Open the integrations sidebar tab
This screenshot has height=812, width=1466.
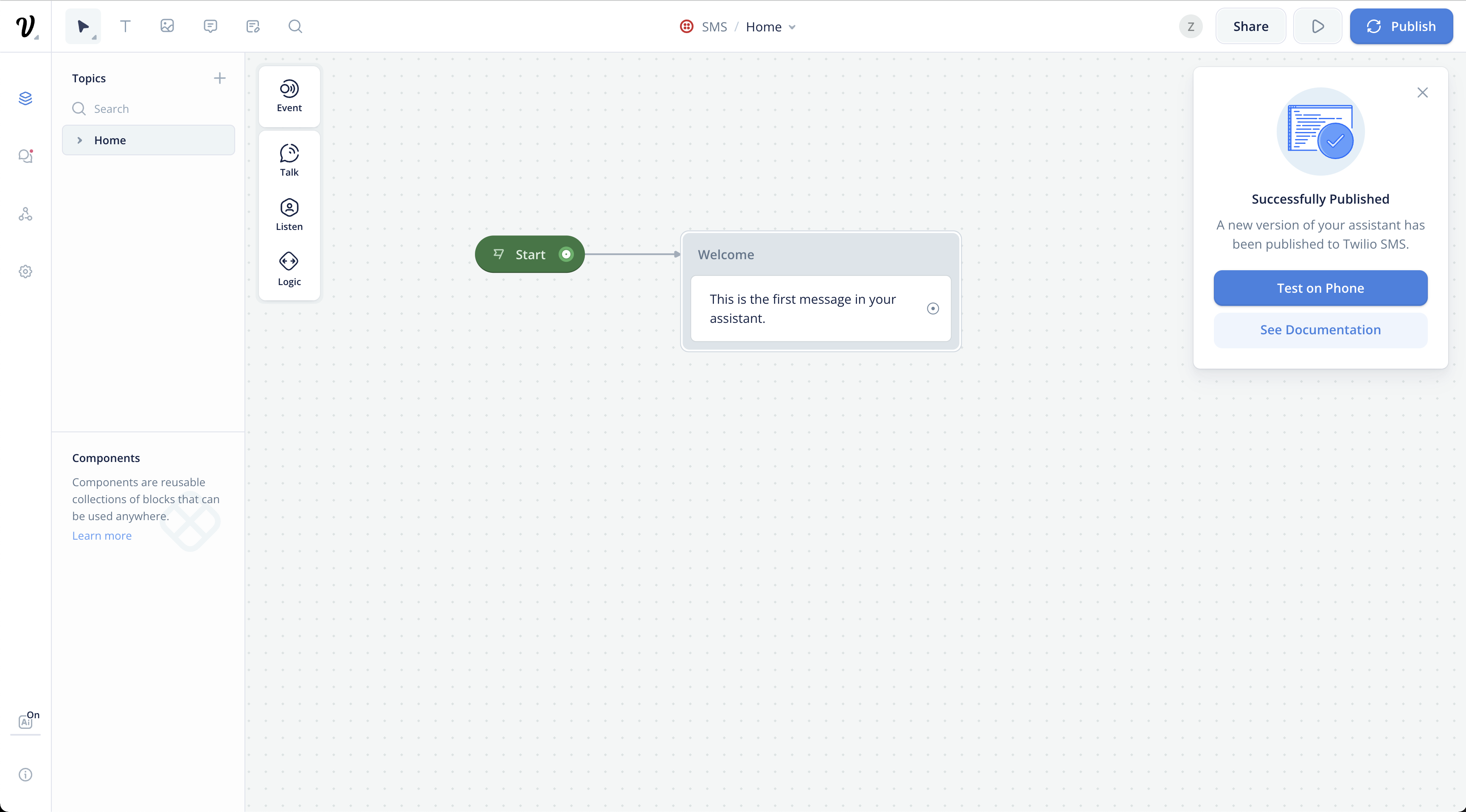[x=25, y=214]
